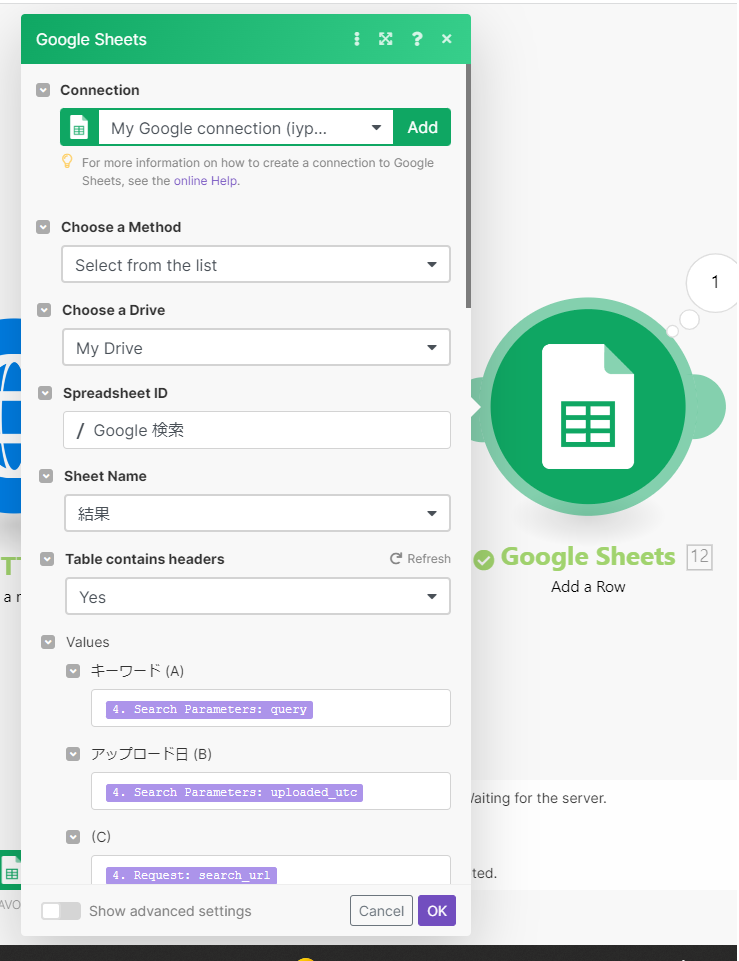The image size is (739, 961).
Task: Open the bubble showing 1 operation
Action: [x=713, y=282]
